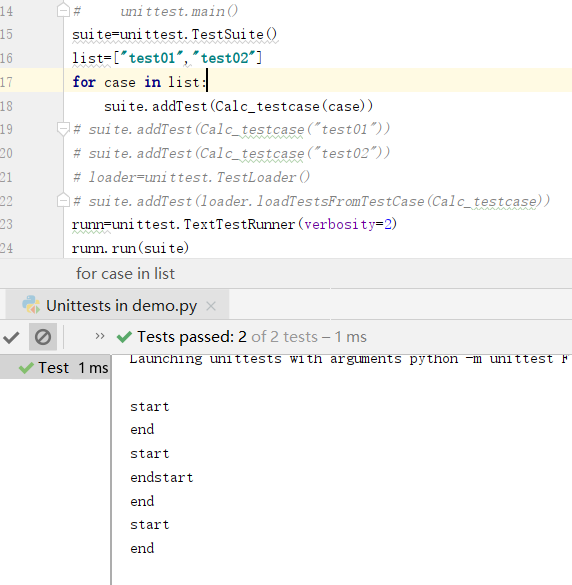
Task: Click the 'for case in list' breadcrumb
Action: pyautogui.click(x=125, y=274)
